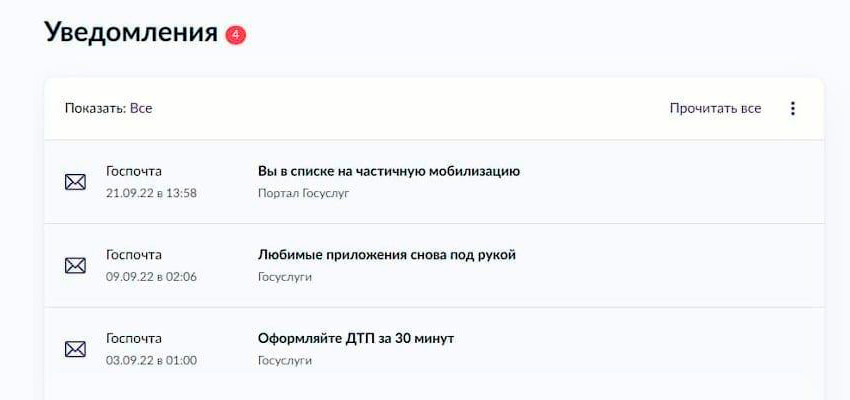Expand the "Показать: Все" filter
The image size is (850, 400).
(x=108, y=108)
